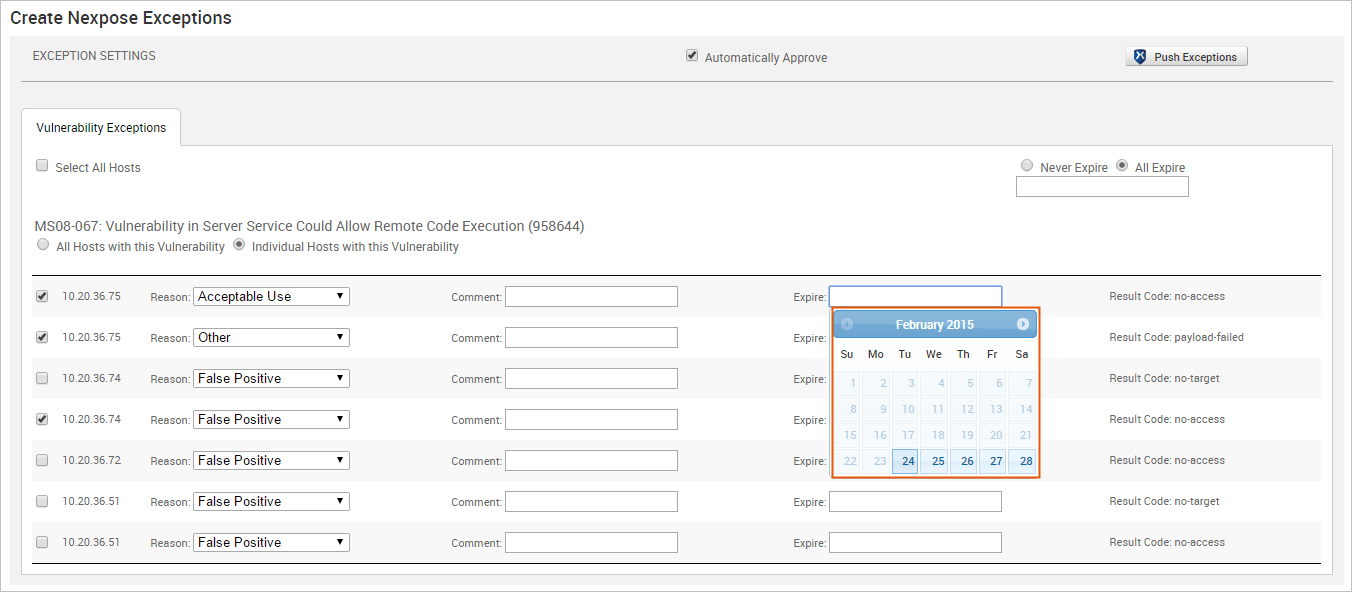
Task: Toggle the Automatically Approve checkbox
Action: (x=691, y=56)
